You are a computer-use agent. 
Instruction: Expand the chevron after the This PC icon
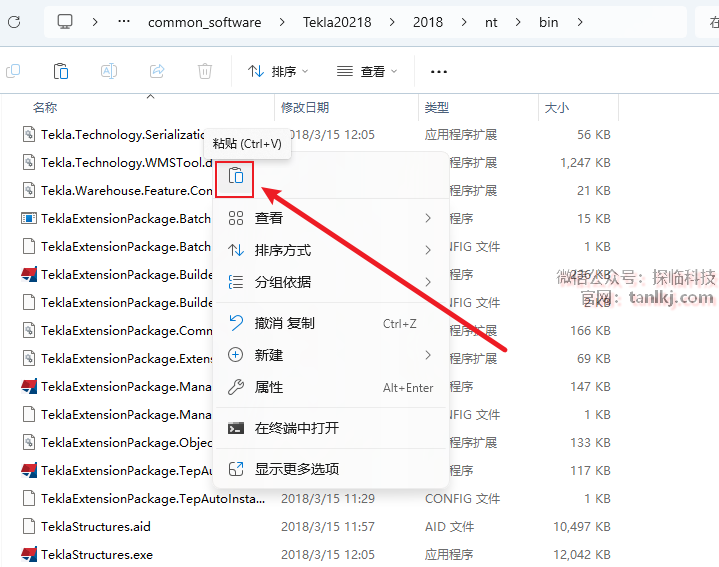click(94, 22)
